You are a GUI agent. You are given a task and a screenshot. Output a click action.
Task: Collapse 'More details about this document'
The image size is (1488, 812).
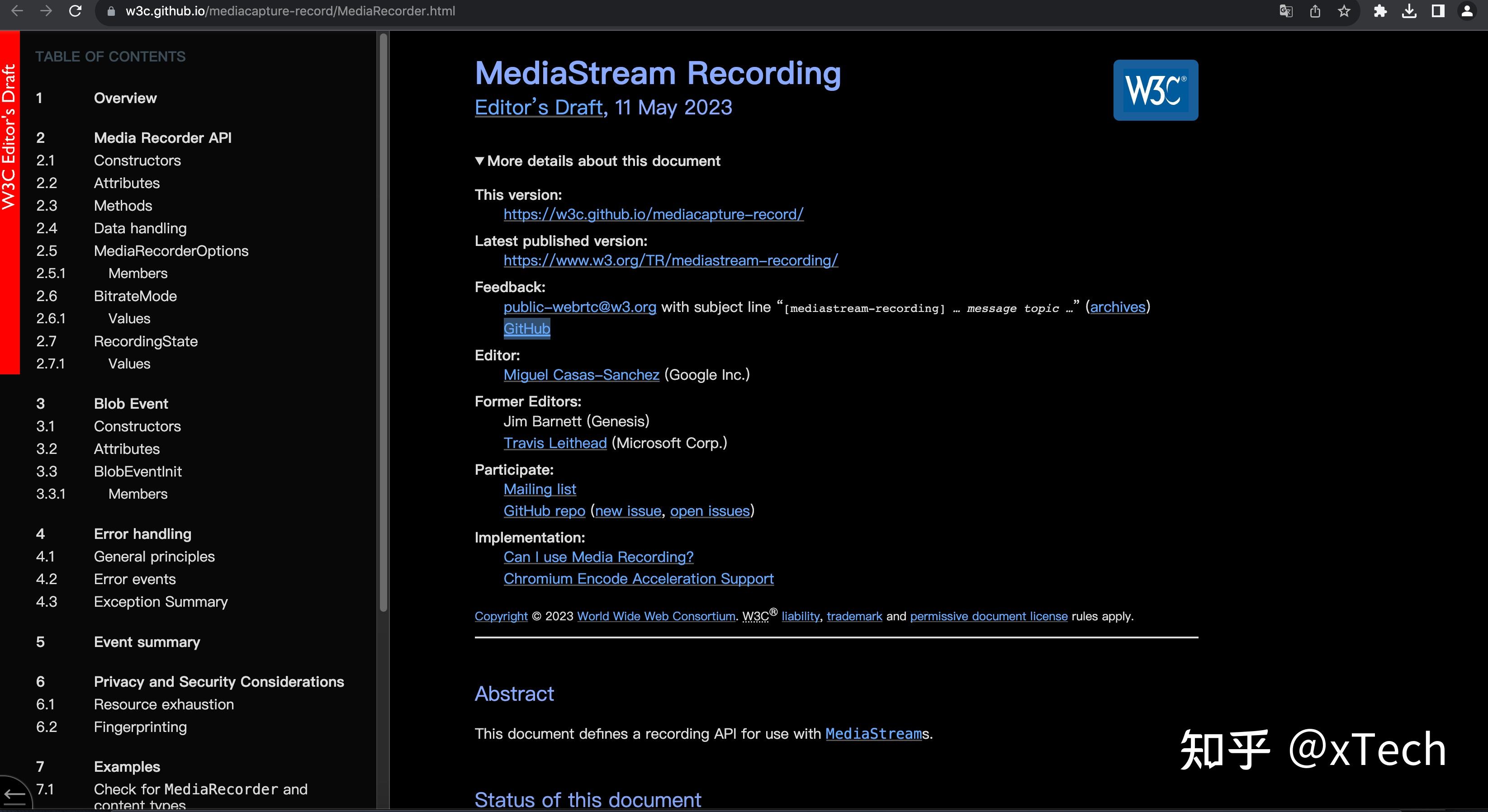[597, 161]
